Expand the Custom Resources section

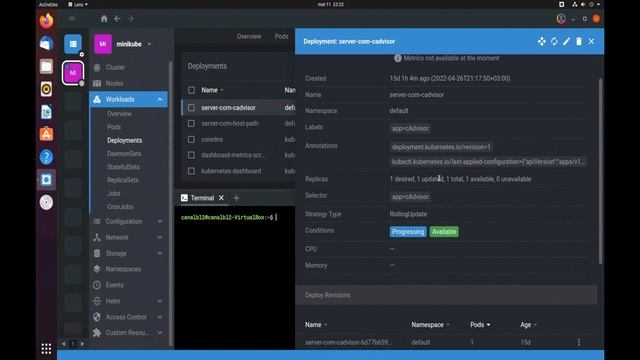(x=128, y=333)
